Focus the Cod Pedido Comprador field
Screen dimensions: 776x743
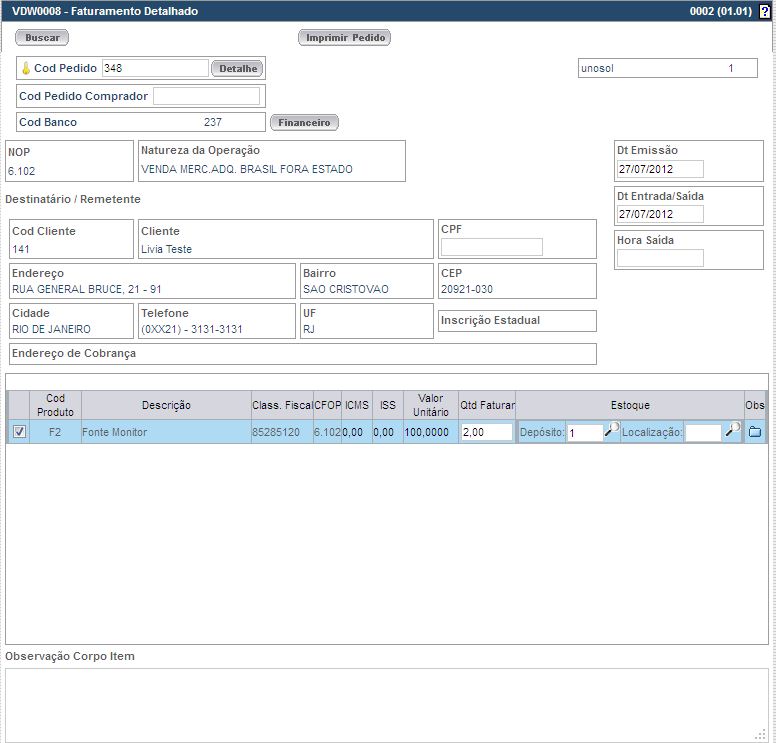point(205,96)
